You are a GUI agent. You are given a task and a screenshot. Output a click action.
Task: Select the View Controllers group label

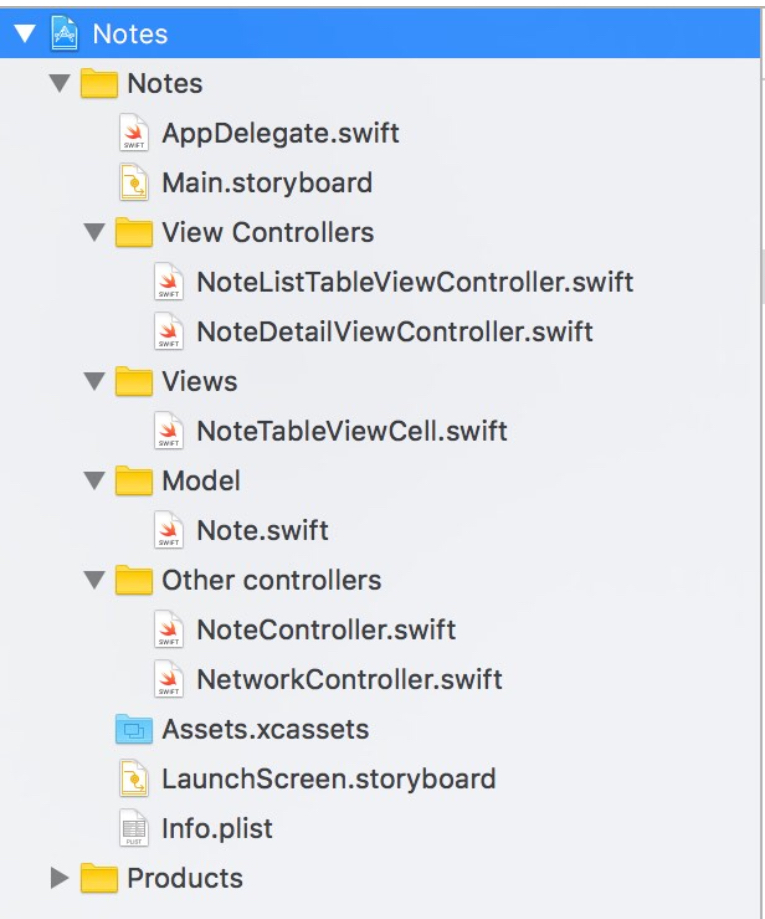tap(268, 232)
